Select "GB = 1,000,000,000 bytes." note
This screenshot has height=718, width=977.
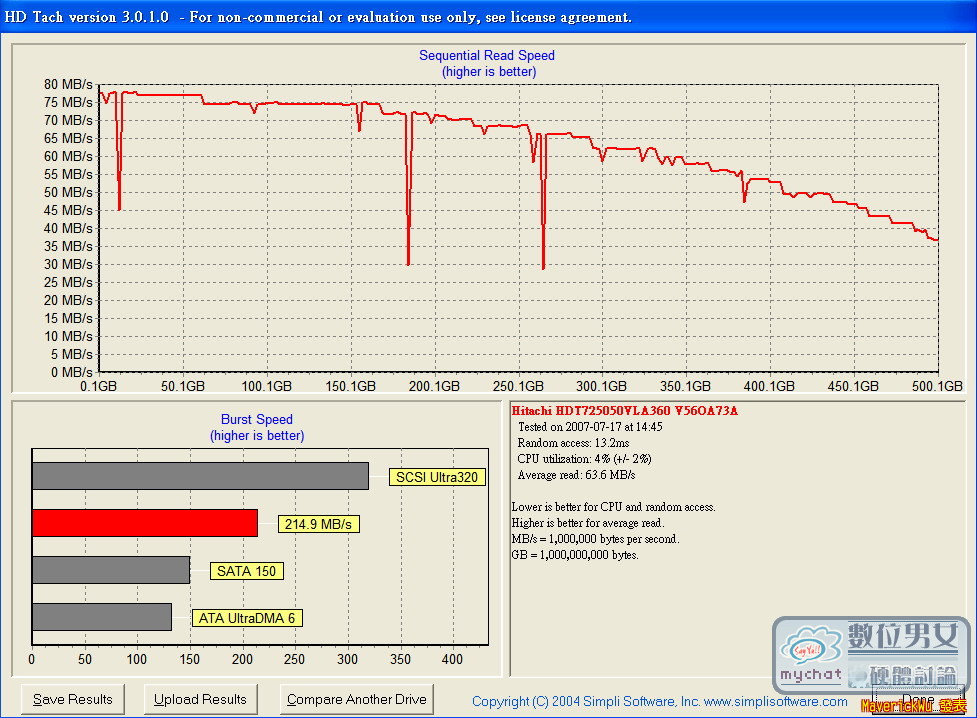point(575,555)
